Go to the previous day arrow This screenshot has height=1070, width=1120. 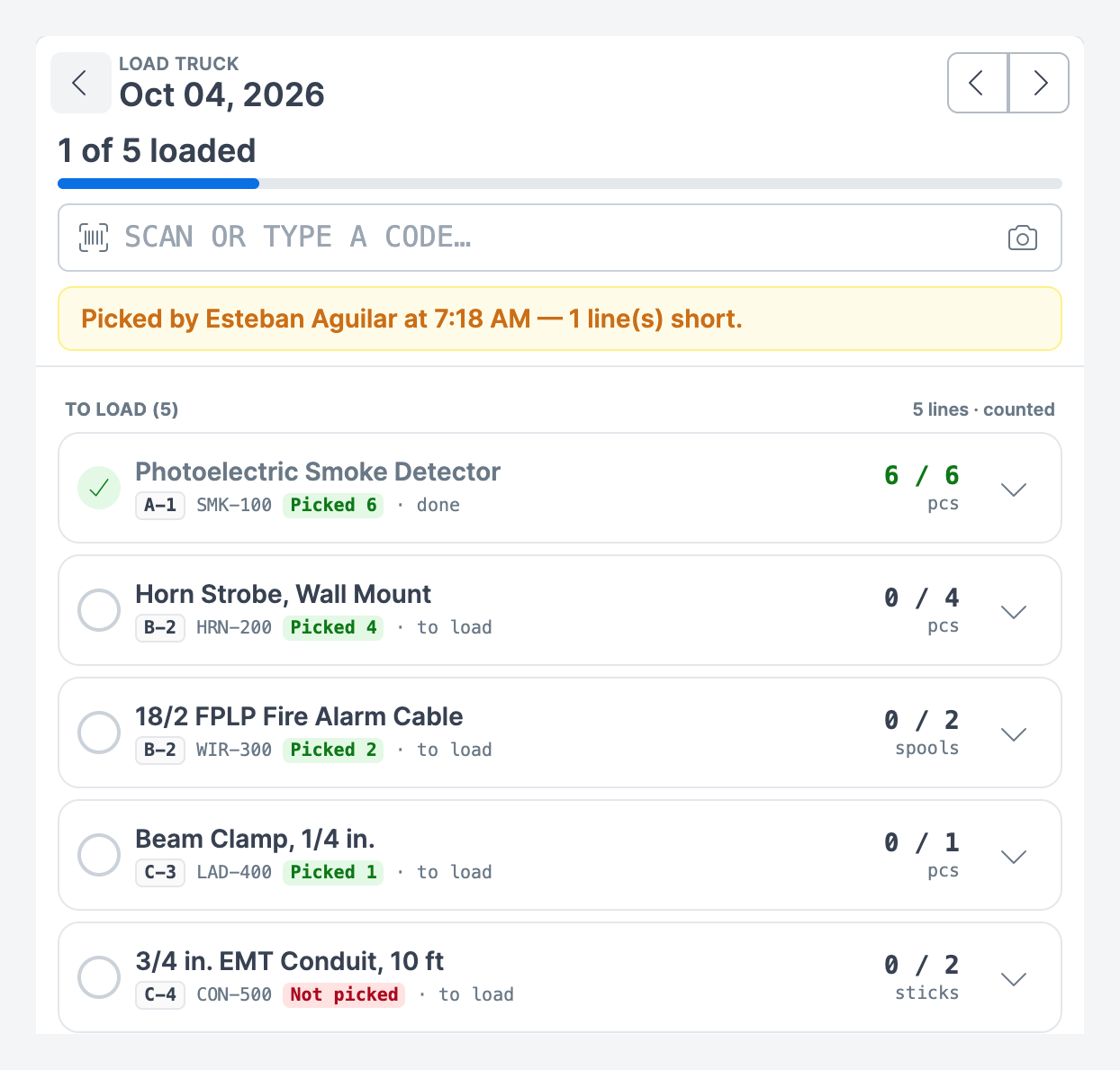tap(978, 83)
